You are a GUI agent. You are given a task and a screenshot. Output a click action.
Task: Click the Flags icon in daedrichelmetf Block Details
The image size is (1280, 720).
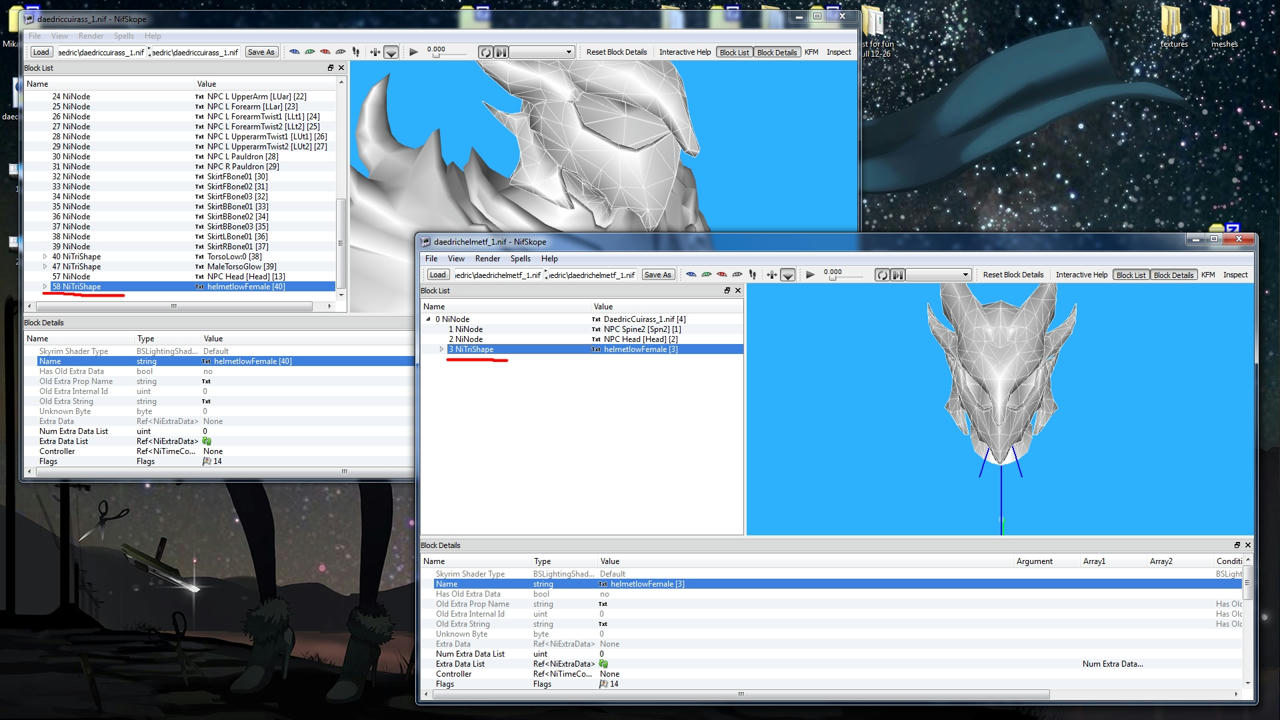tap(603, 684)
